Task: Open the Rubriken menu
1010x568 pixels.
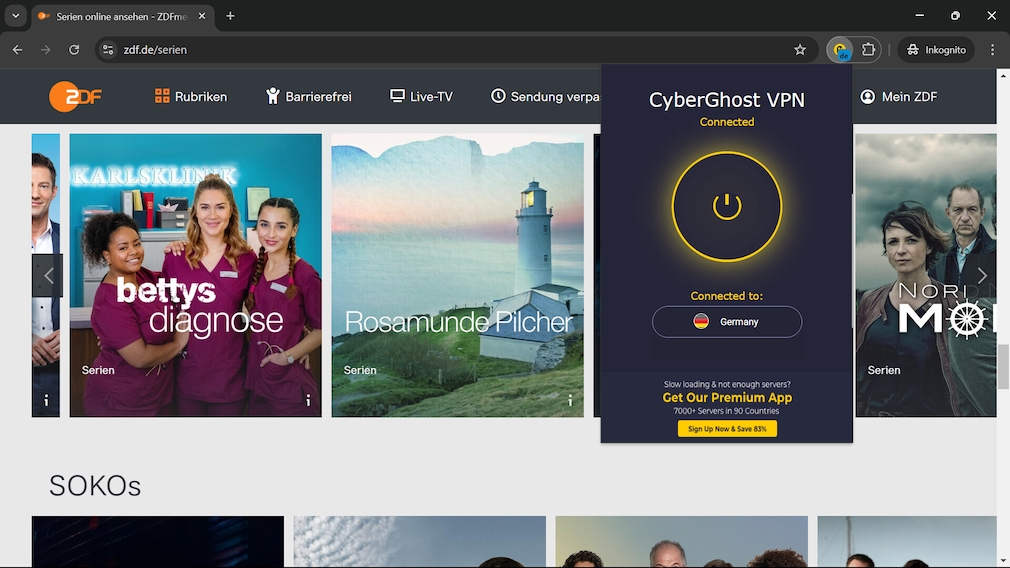Action: (x=191, y=97)
